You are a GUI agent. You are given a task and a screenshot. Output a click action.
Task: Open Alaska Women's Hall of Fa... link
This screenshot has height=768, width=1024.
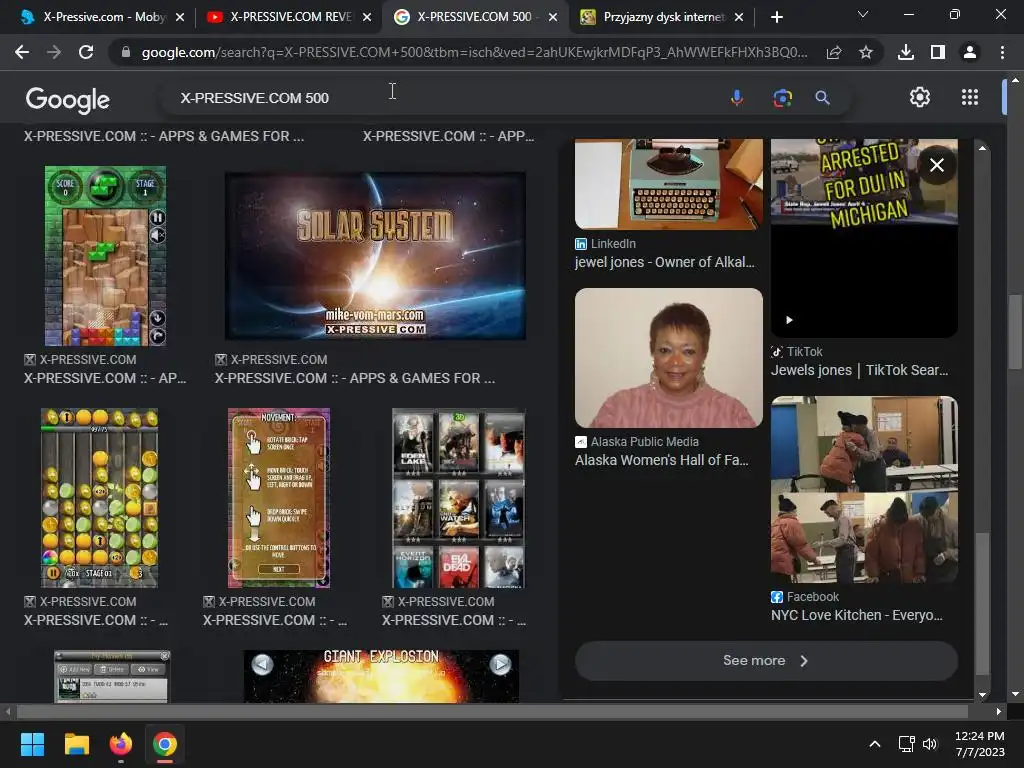(x=662, y=460)
